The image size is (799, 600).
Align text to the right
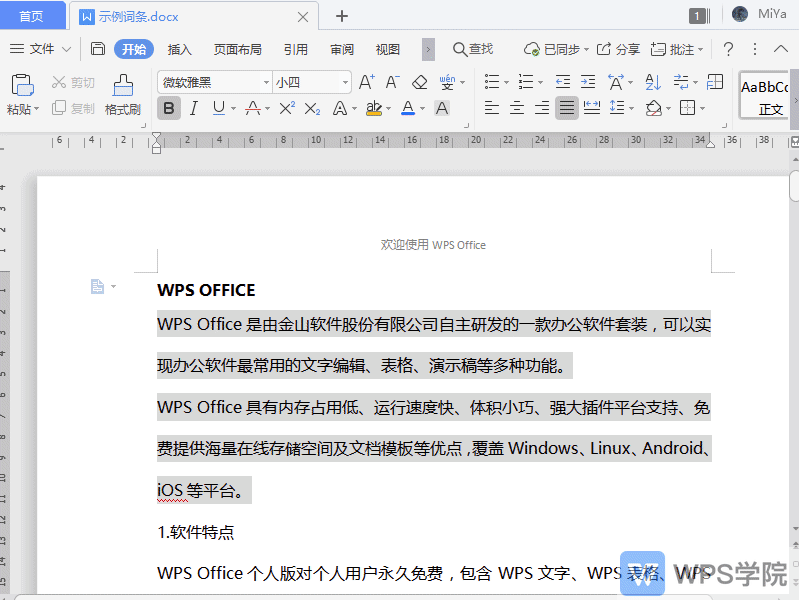click(x=542, y=108)
